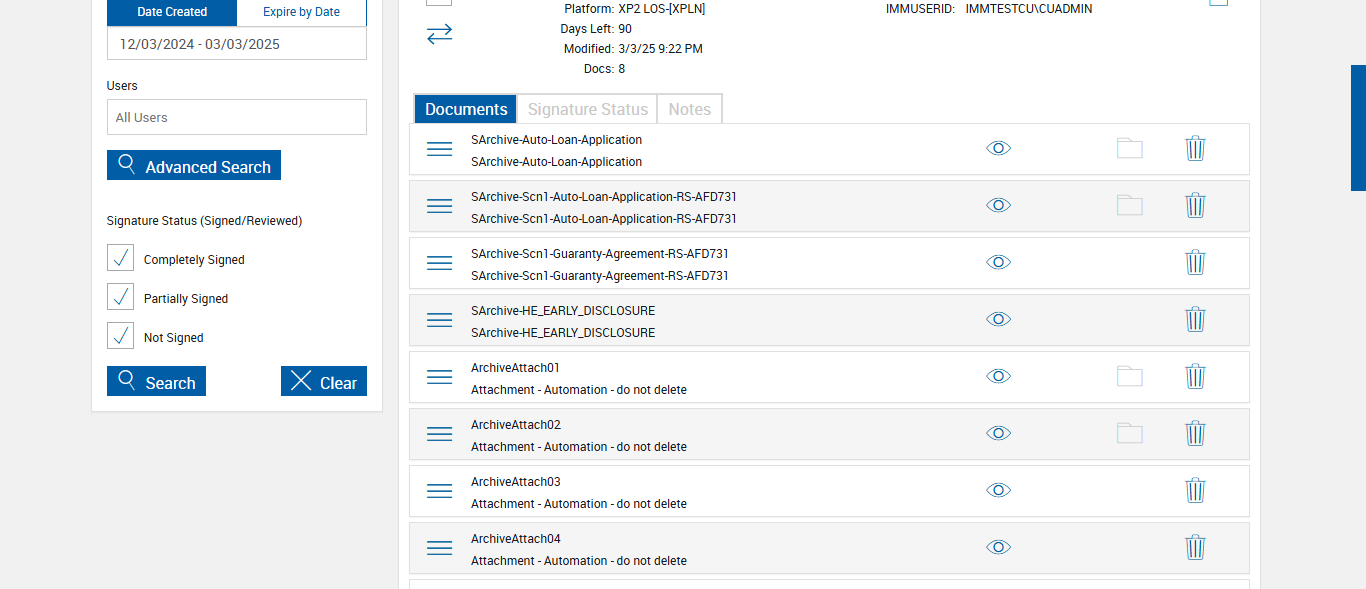Delete ArchiveAttach02 with trash icon
This screenshot has height=589, width=1366.
coord(1195,433)
